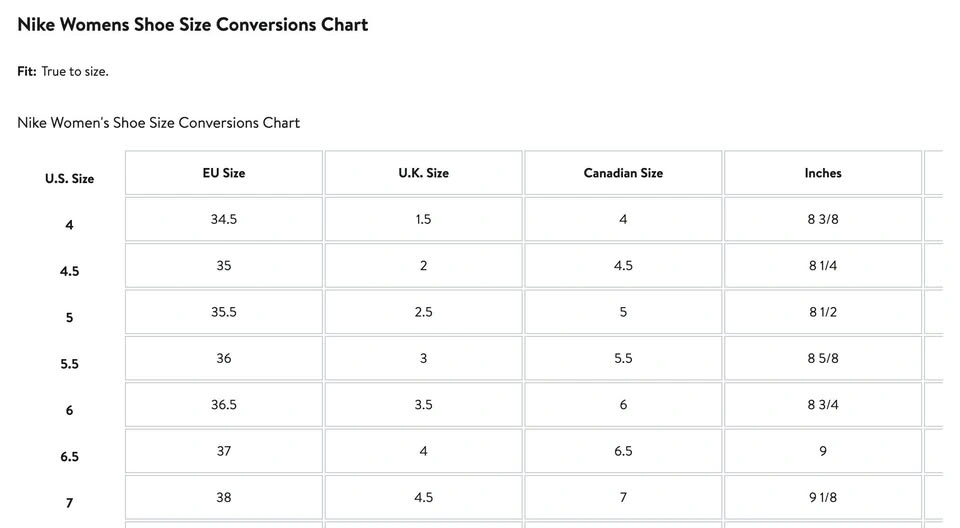Select the EU size 36.5 cell
Screen dimensions: 960x528
[x=223, y=405]
